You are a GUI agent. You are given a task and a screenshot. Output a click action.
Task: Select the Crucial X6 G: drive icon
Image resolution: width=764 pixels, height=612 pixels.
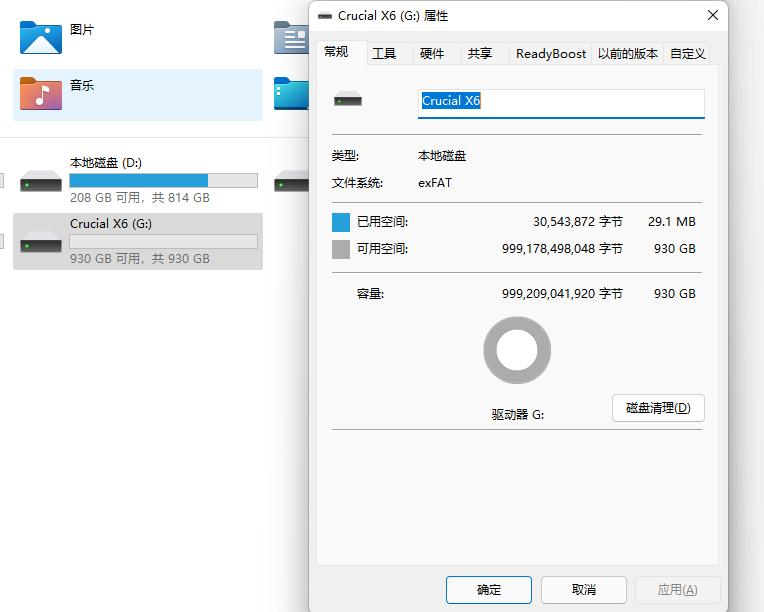point(41,242)
